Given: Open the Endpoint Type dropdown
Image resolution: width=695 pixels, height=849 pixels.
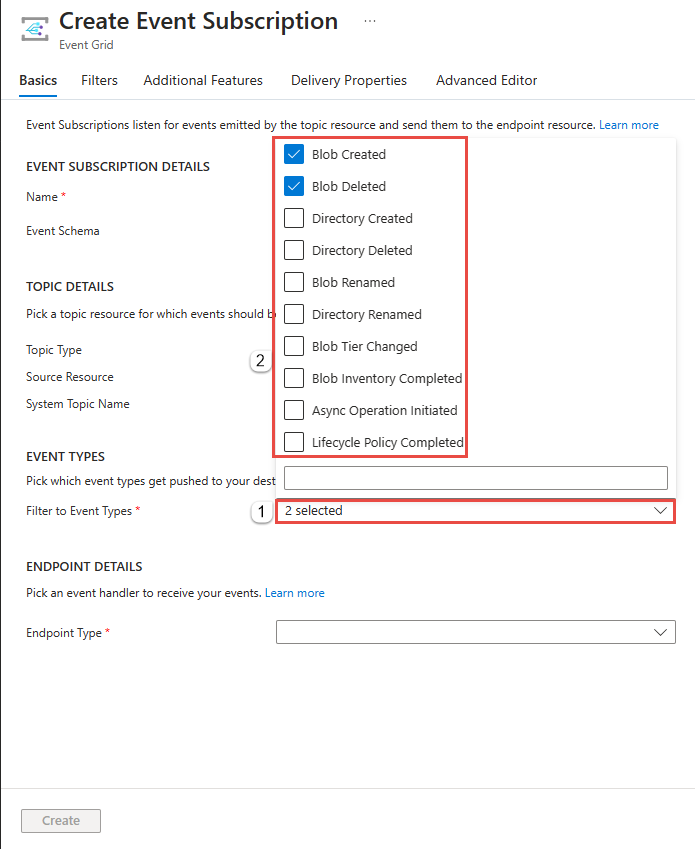Looking at the screenshot, I should click(476, 632).
